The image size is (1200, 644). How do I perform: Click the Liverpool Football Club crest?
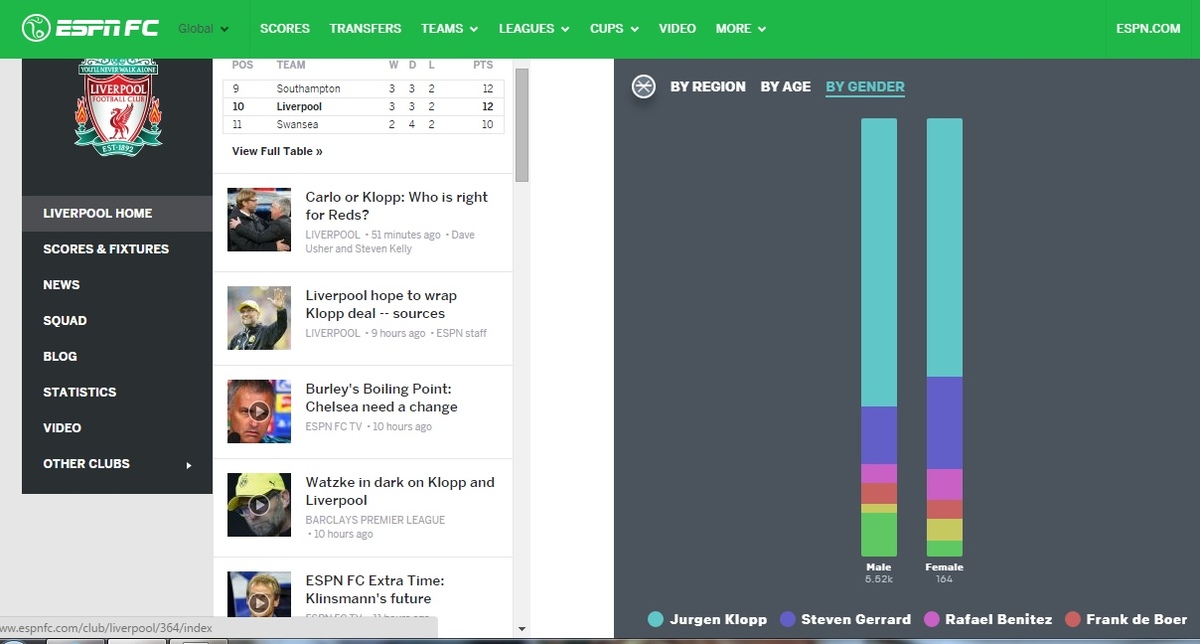click(x=118, y=107)
